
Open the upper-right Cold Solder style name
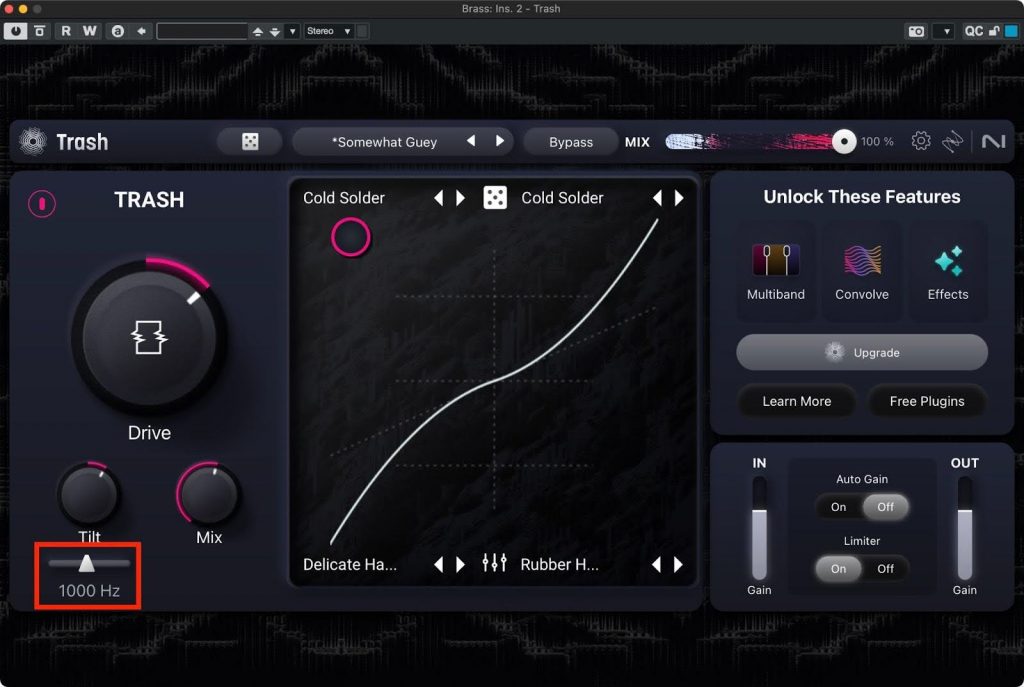pyautogui.click(x=562, y=198)
